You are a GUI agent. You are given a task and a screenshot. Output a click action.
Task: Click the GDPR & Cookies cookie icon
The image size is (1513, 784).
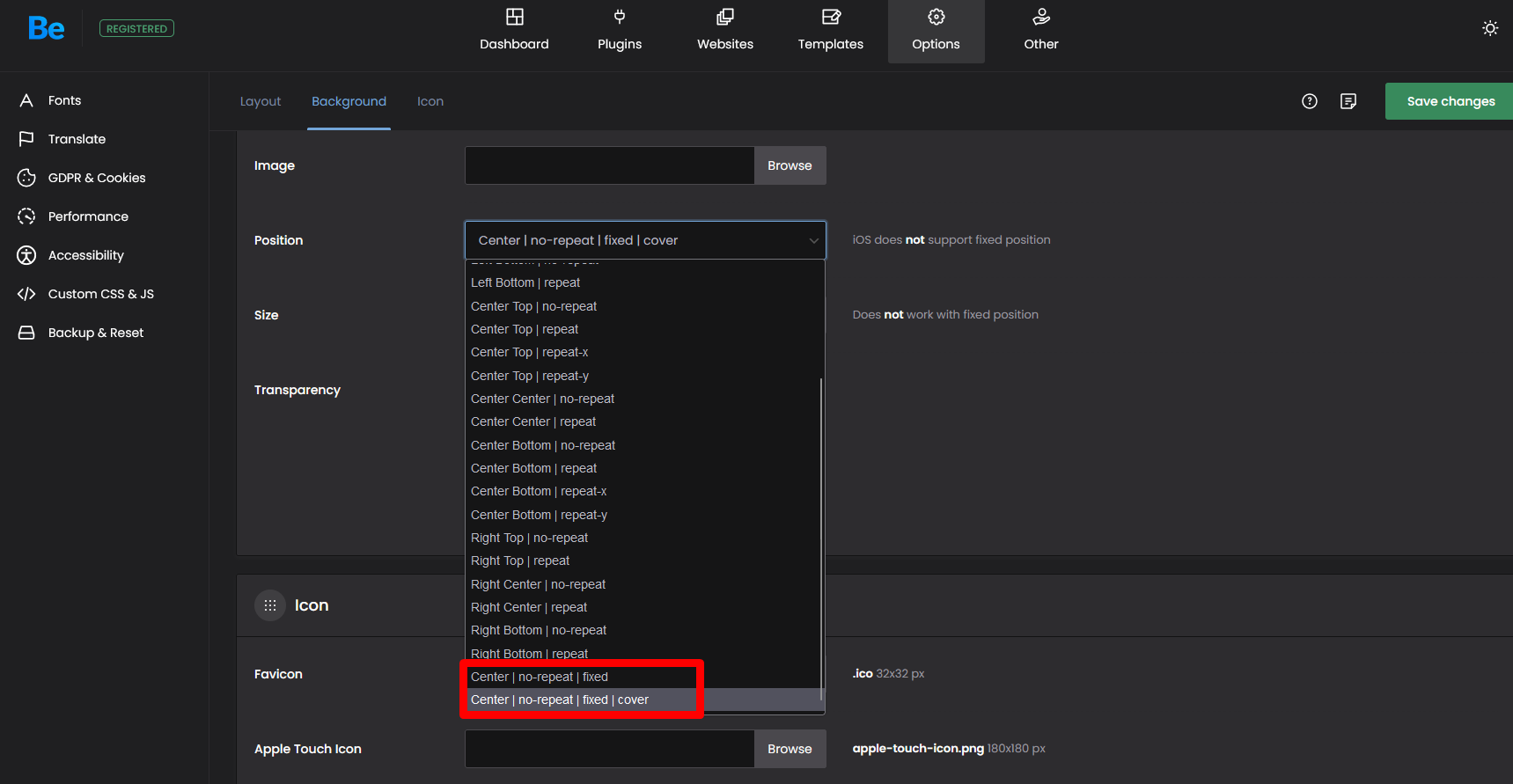tap(26, 178)
